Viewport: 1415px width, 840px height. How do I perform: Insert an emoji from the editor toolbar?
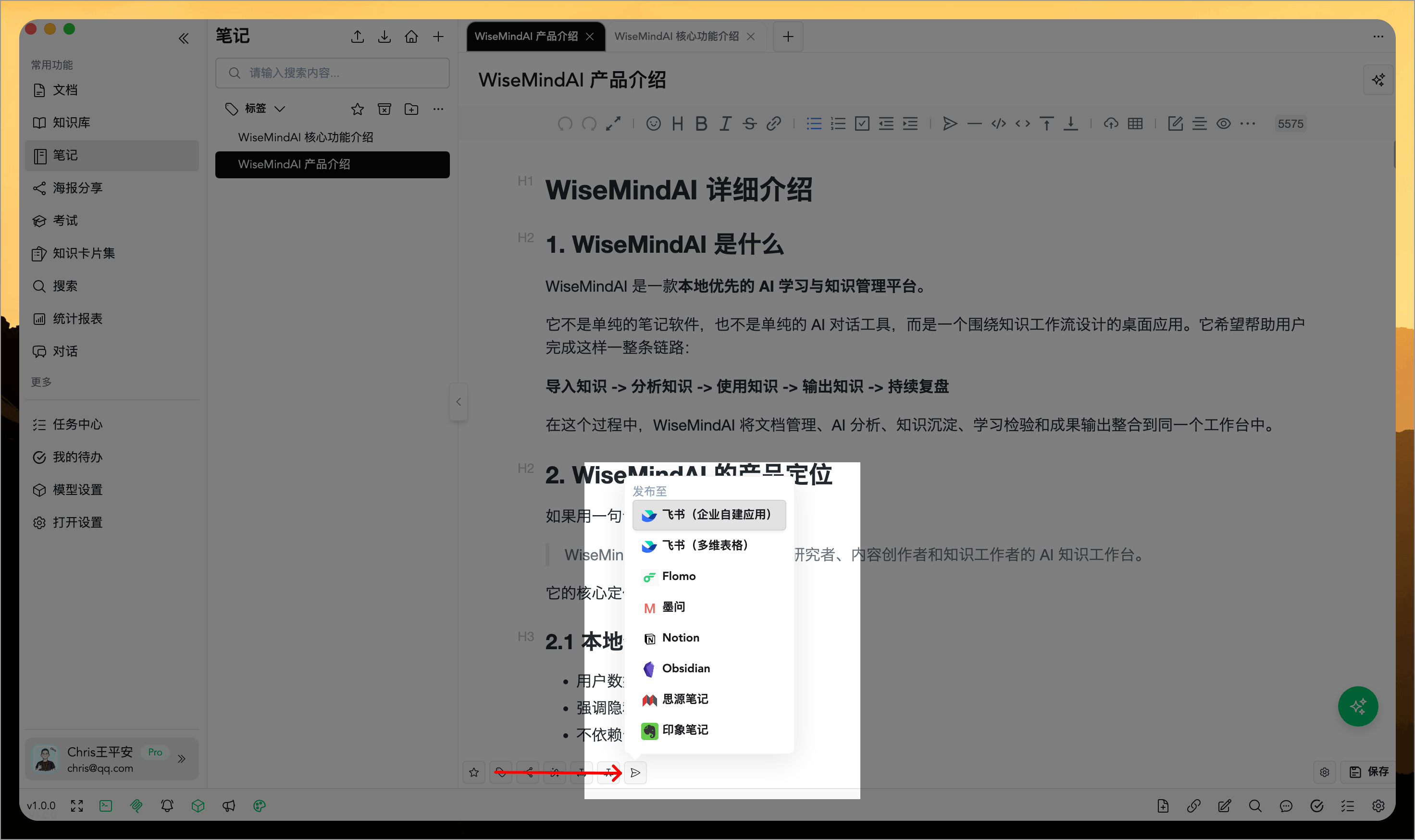(654, 124)
